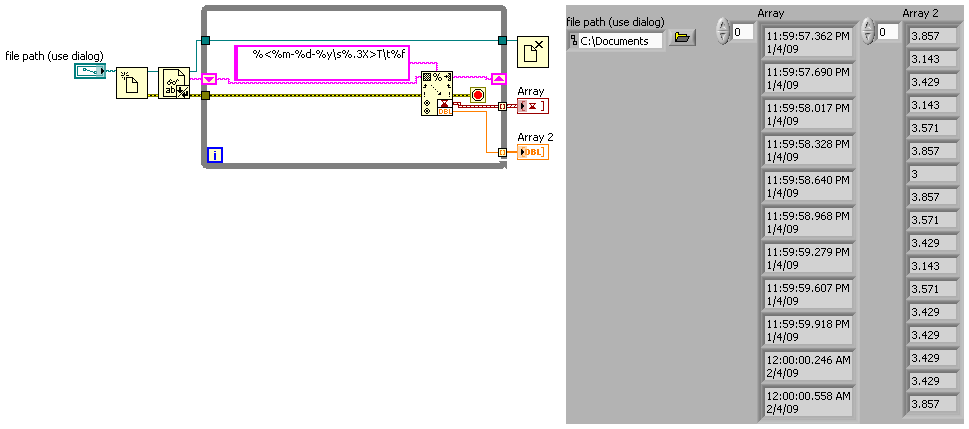Click the file path (use dialog) label on diagram

click(x=54, y=56)
